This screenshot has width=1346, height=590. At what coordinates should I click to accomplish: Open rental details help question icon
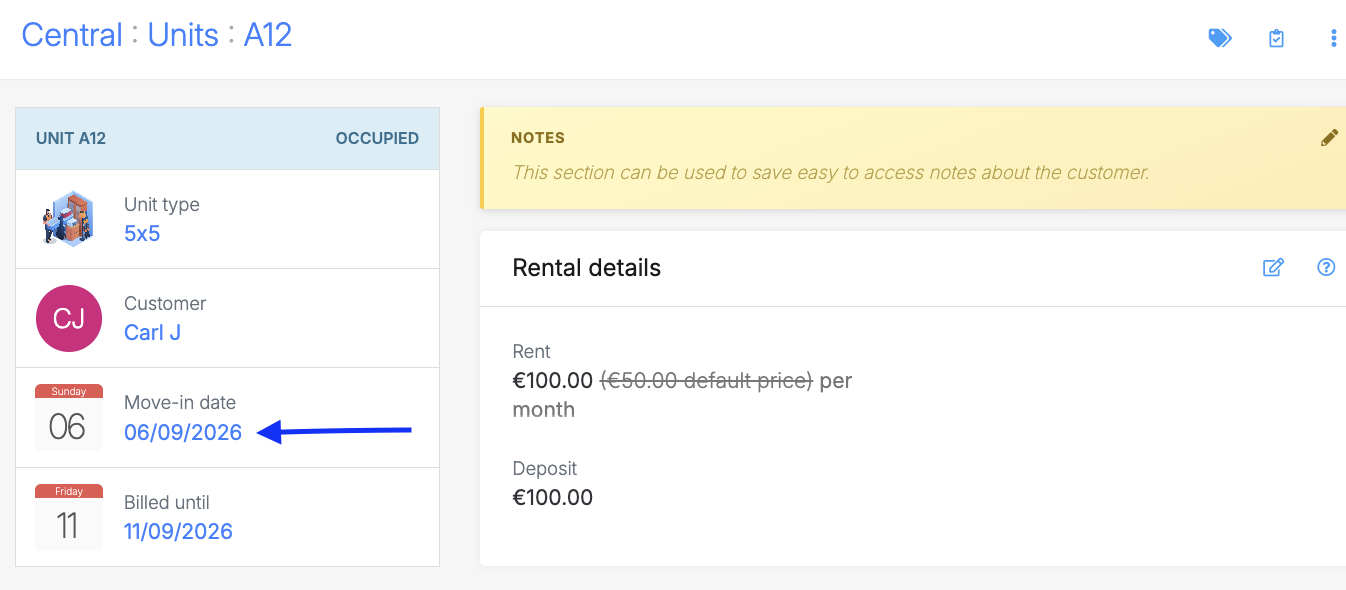1326,267
